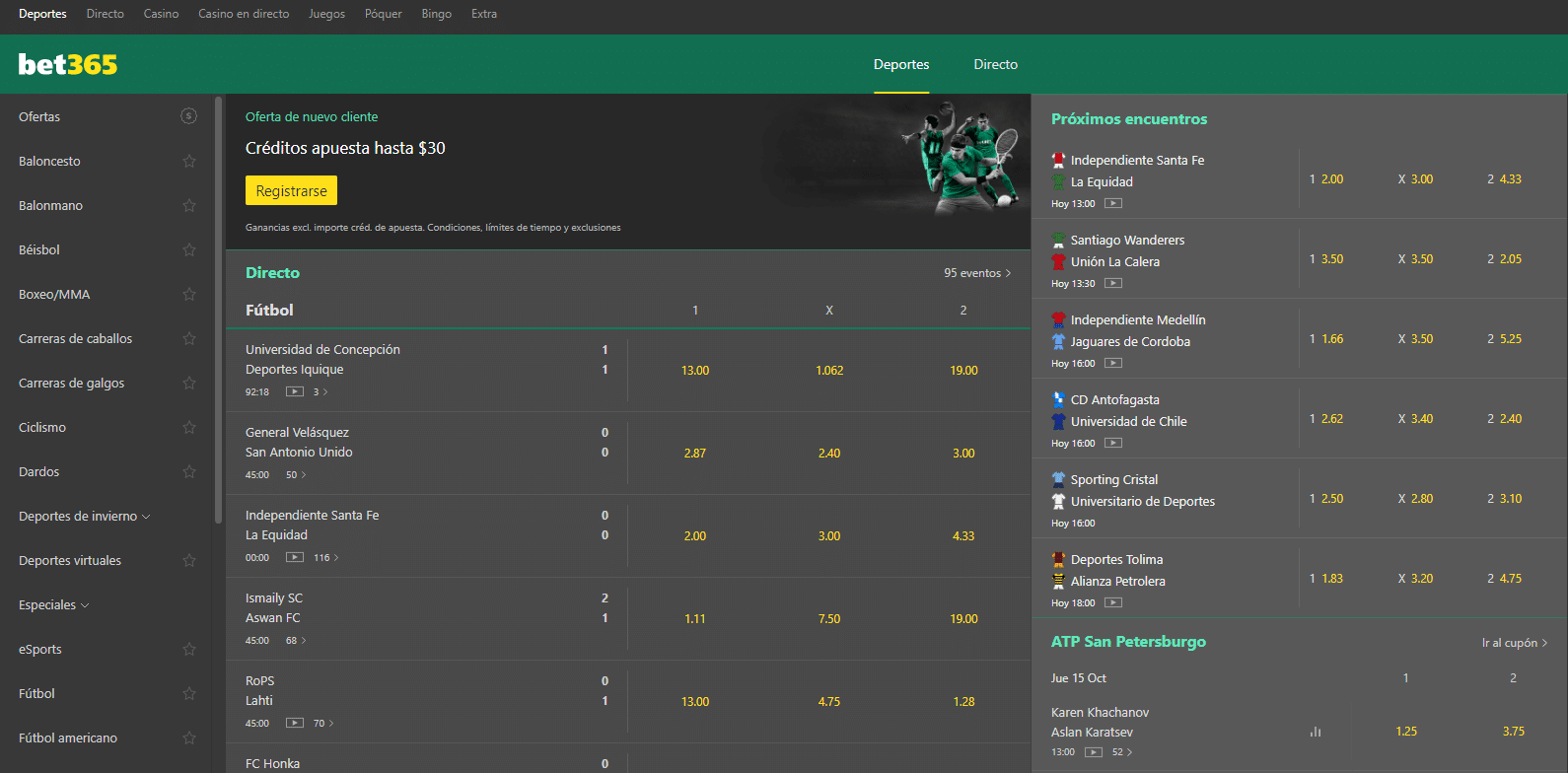
Task: Open Bingo in top navigation
Action: click(437, 14)
